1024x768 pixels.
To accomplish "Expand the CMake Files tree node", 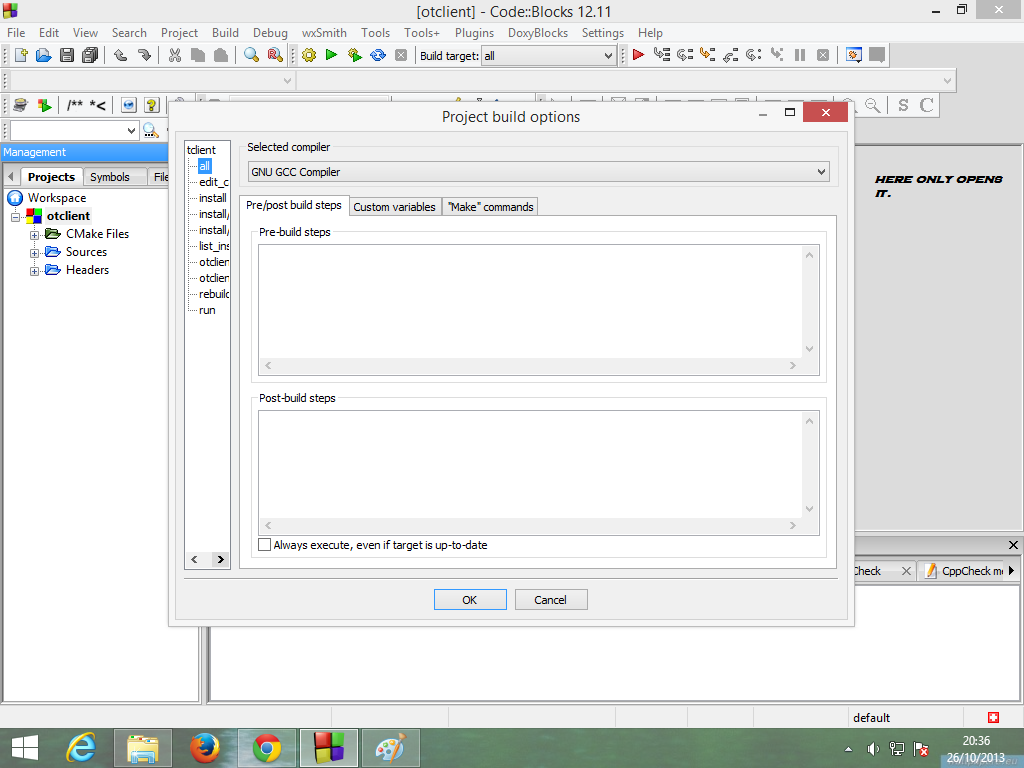I will click(35, 234).
